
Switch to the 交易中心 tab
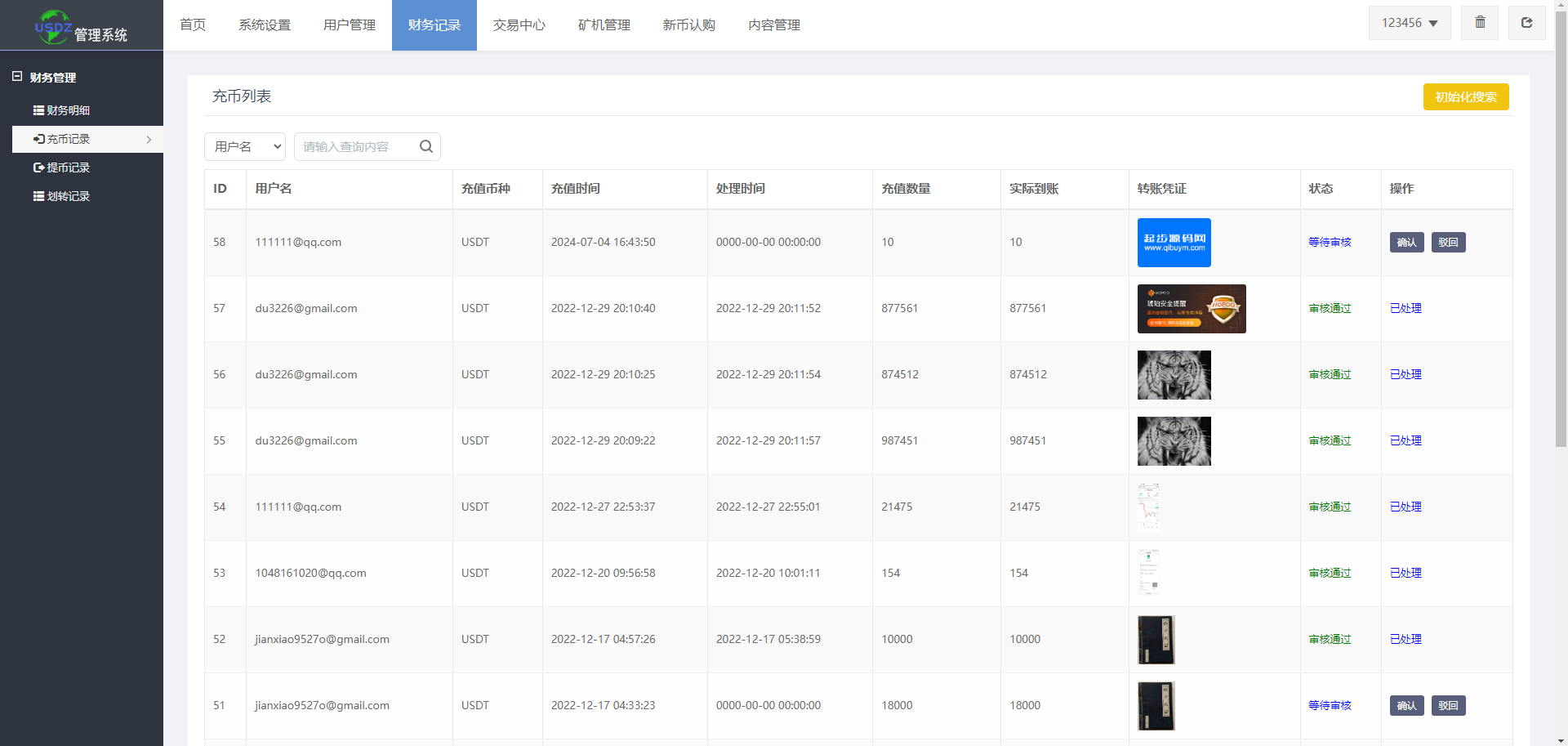click(519, 25)
